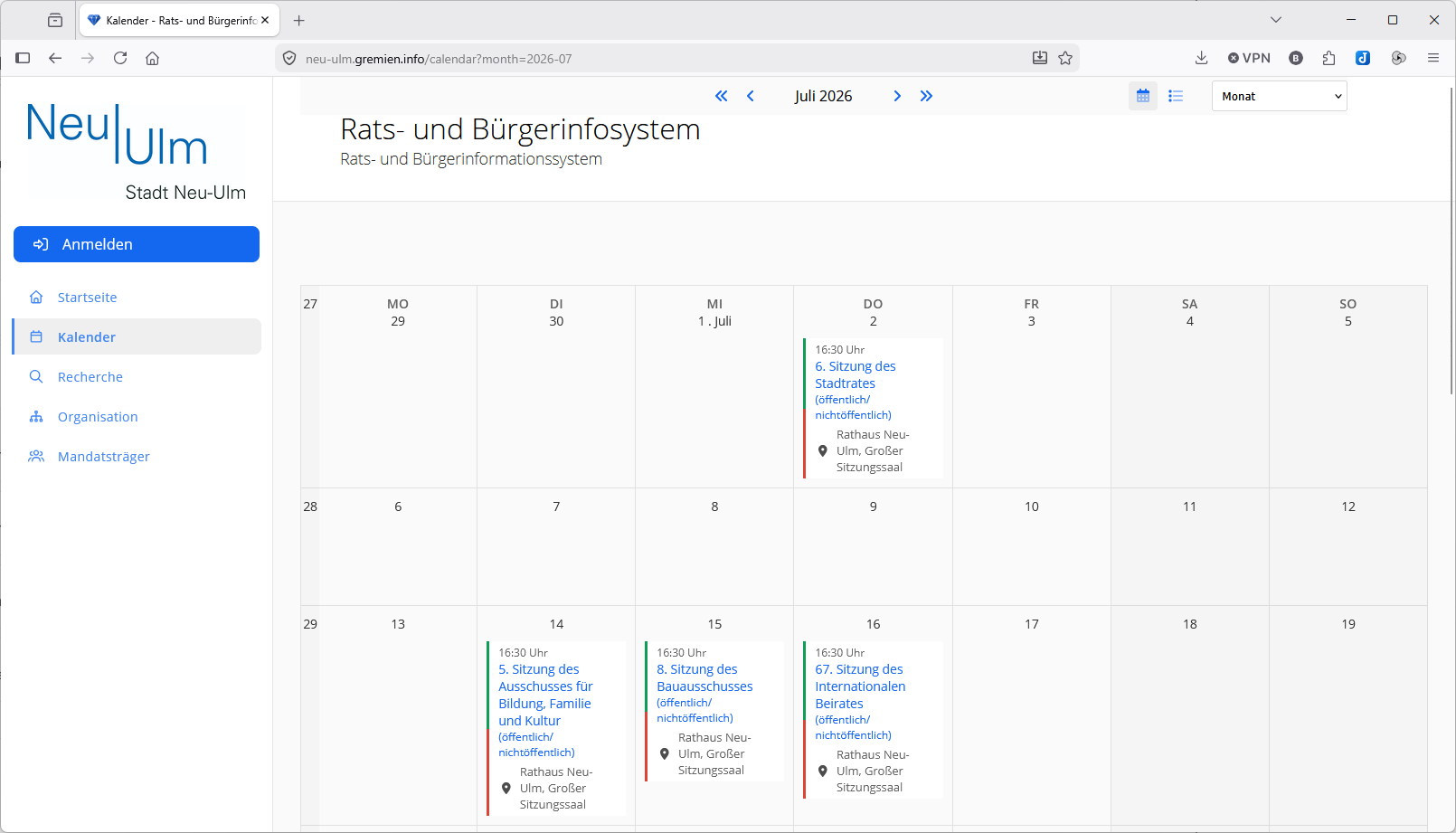Bookmark this page with star icon
This screenshot has width=1456, height=833.
coord(1065,58)
